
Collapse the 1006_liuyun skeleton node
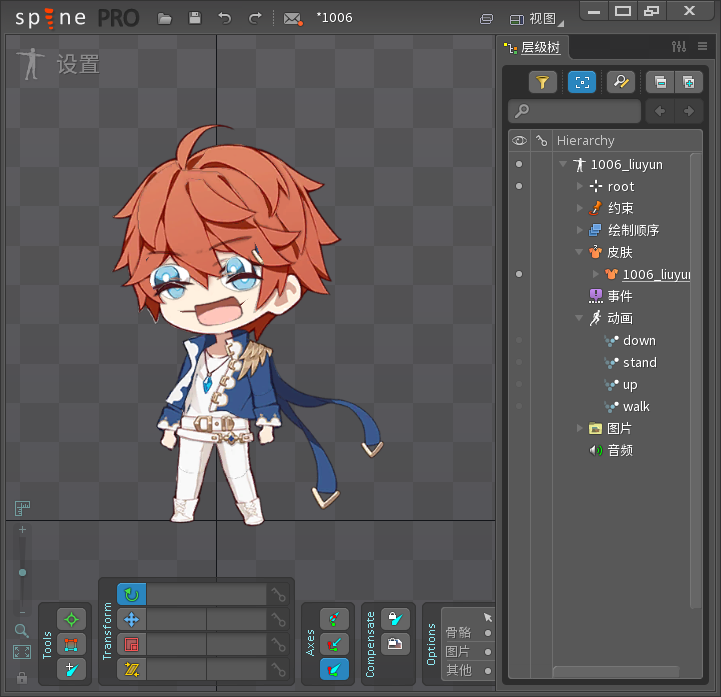point(562,164)
